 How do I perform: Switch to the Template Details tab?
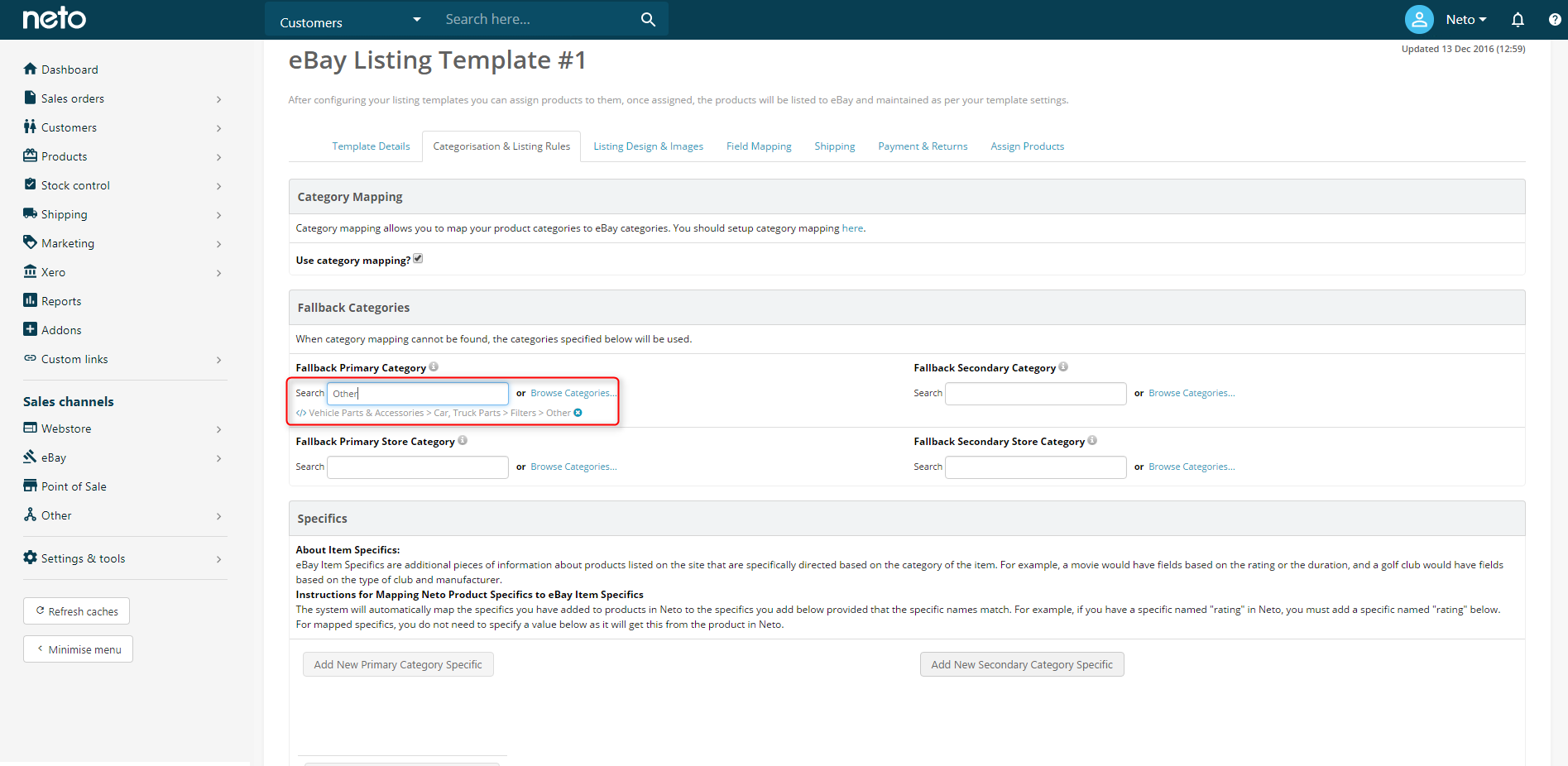[371, 146]
